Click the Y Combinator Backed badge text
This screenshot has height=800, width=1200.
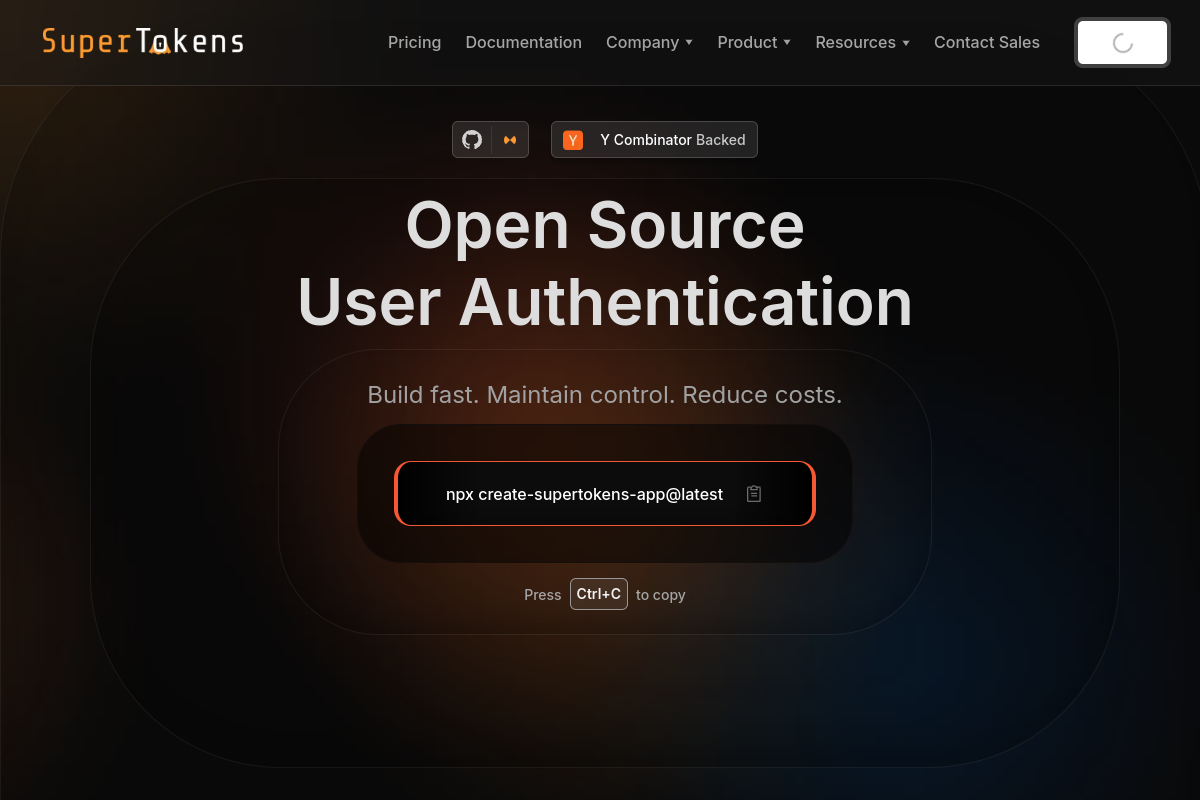pyautogui.click(x=673, y=140)
